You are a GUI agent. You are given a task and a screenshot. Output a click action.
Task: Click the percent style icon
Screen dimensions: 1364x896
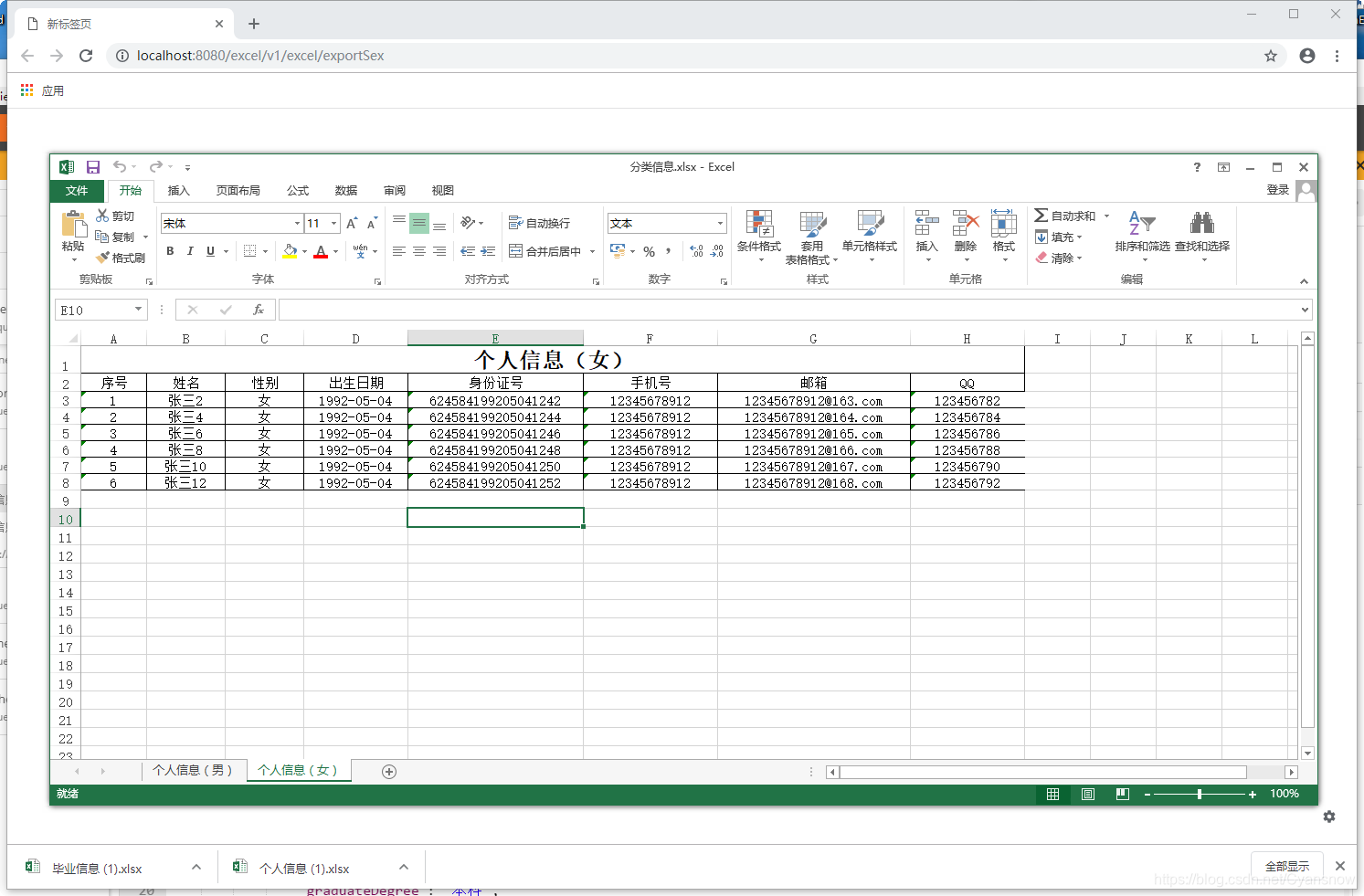pyautogui.click(x=649, y=251)
